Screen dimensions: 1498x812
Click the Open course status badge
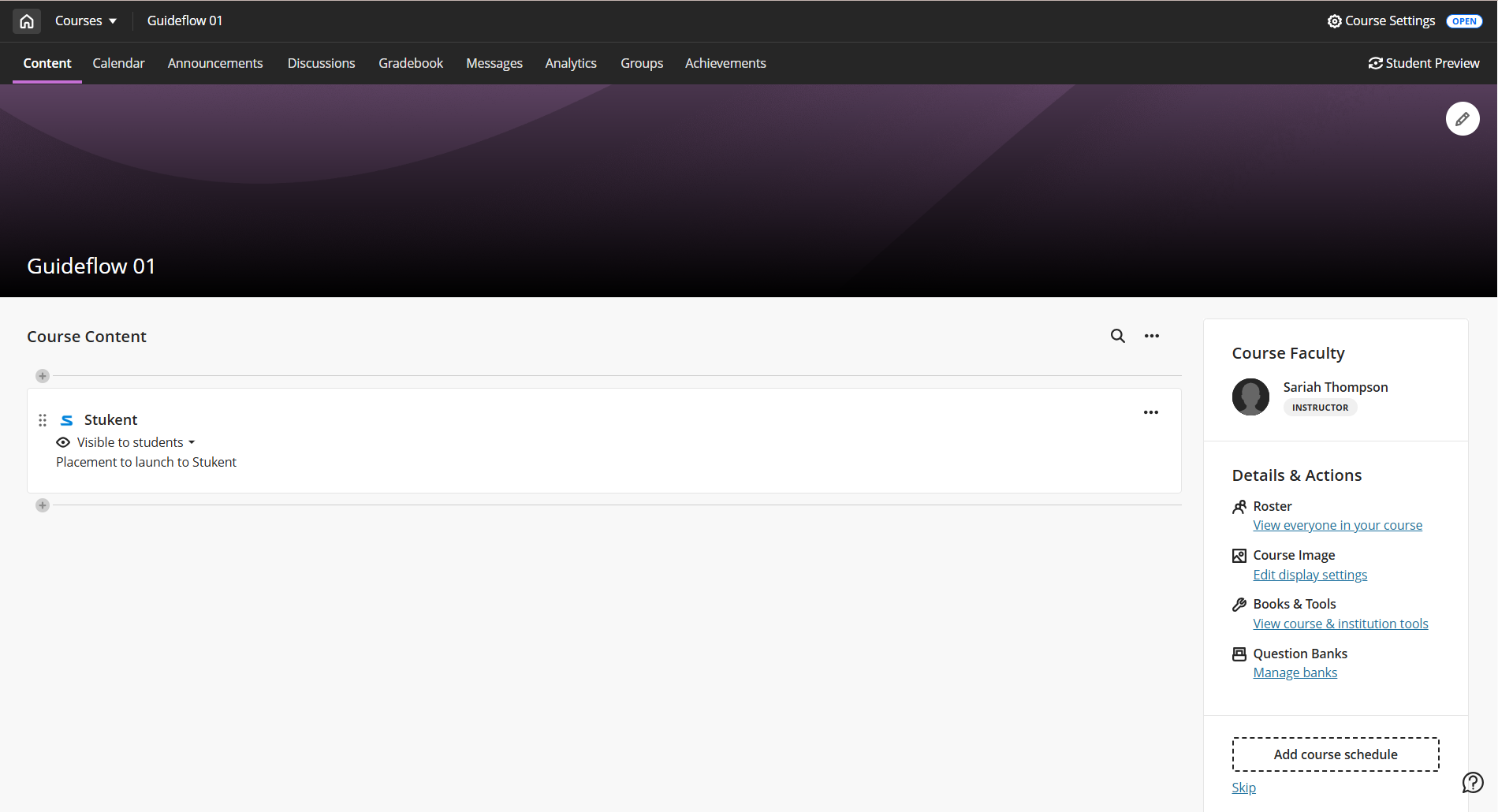(x=1464, y=21)
